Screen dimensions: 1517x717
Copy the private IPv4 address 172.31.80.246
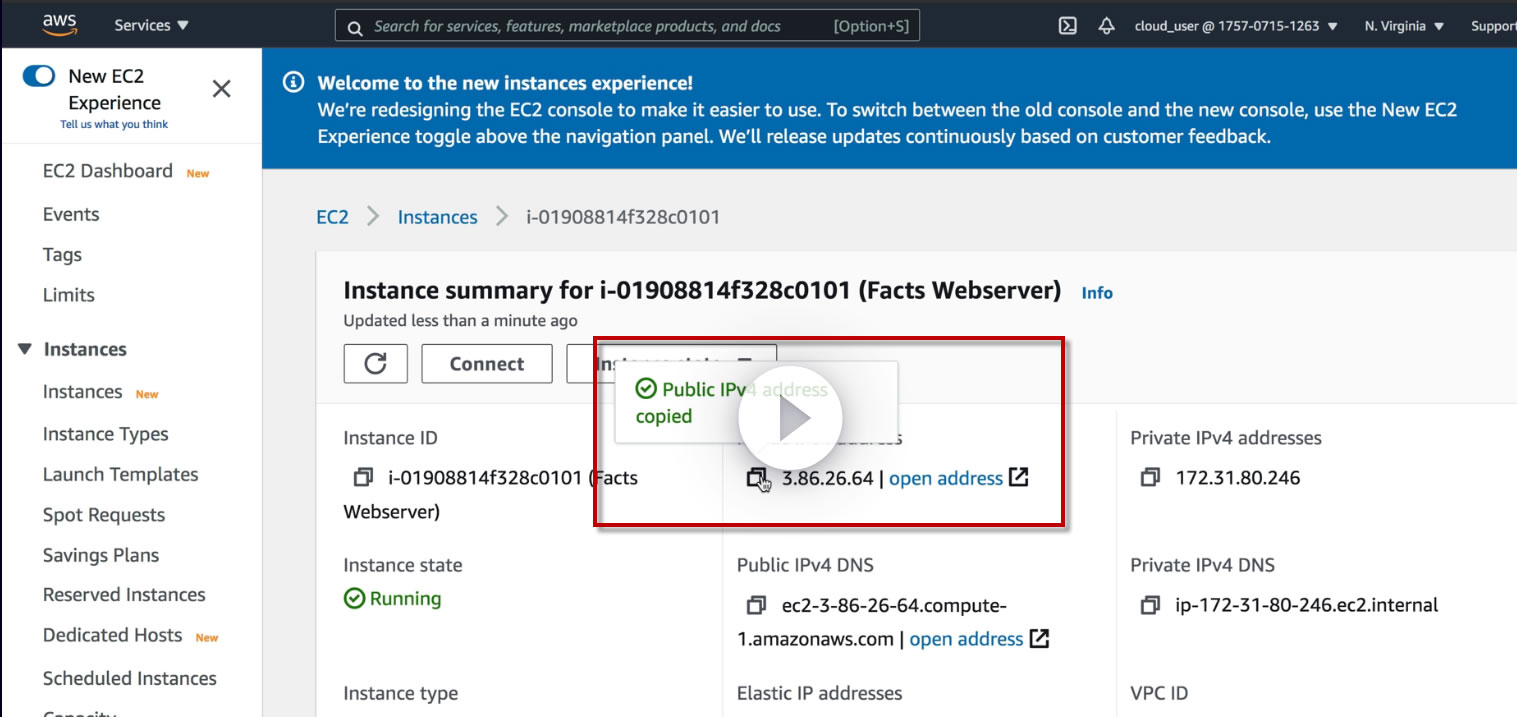pos(1150,478)
